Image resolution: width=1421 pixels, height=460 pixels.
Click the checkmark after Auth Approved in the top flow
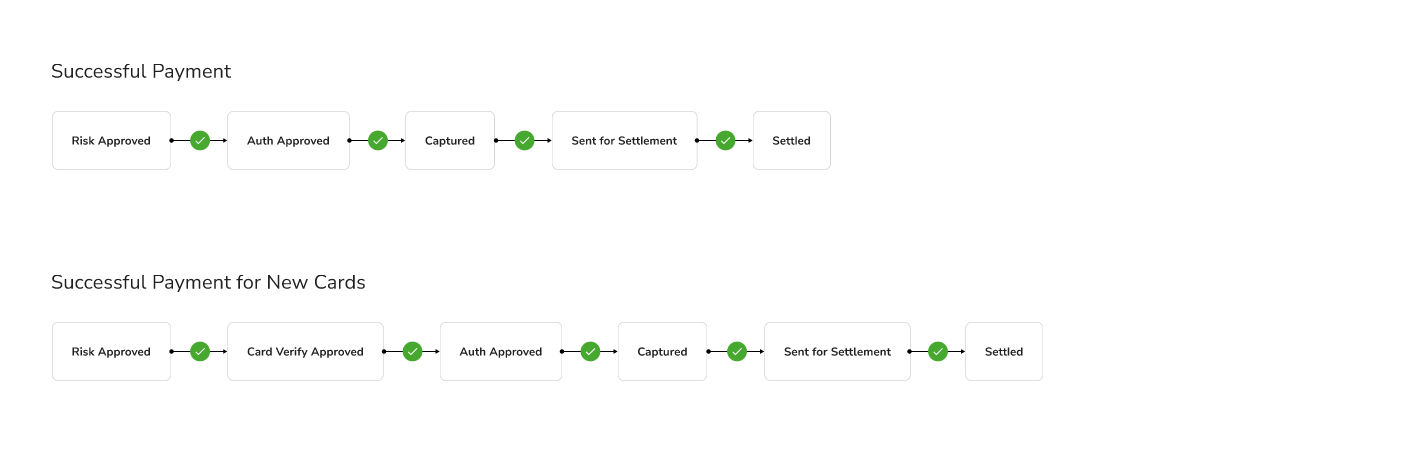[378, 141]
